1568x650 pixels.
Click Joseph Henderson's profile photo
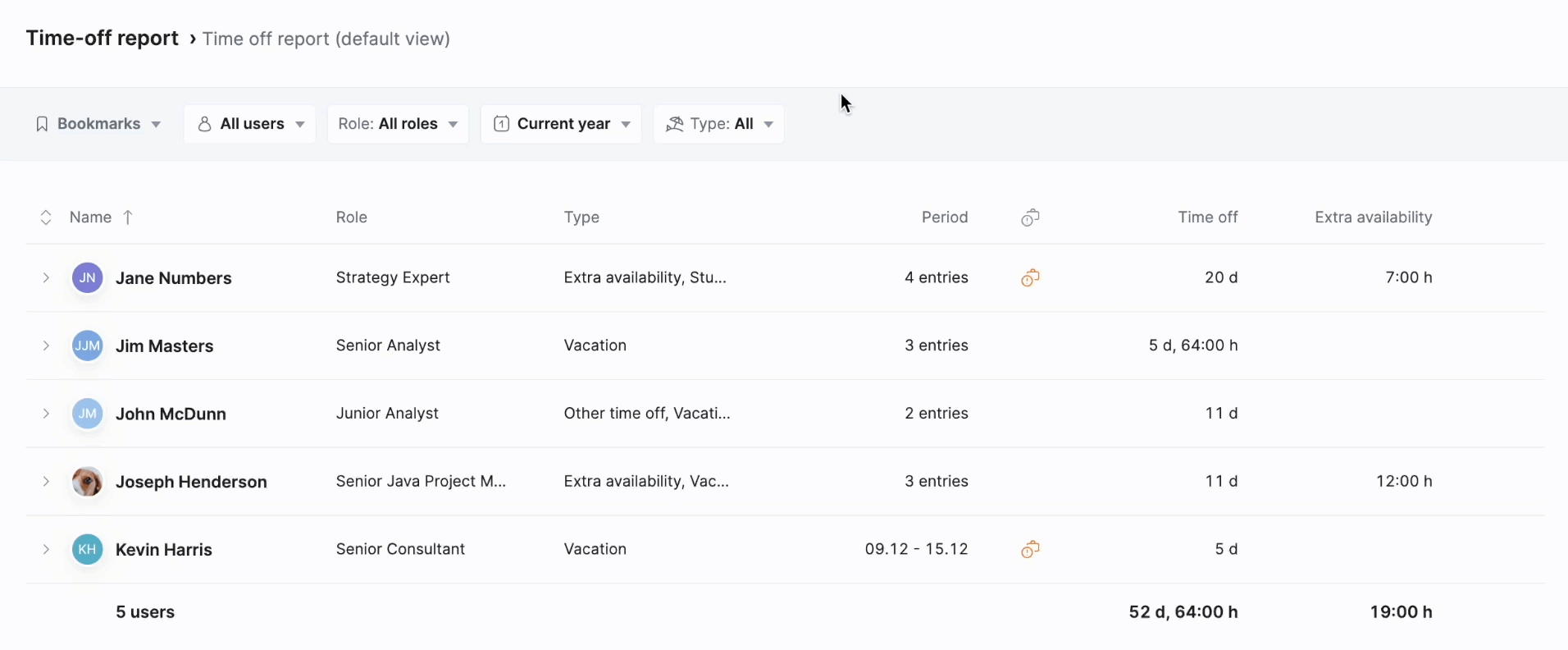coord(88,482)
